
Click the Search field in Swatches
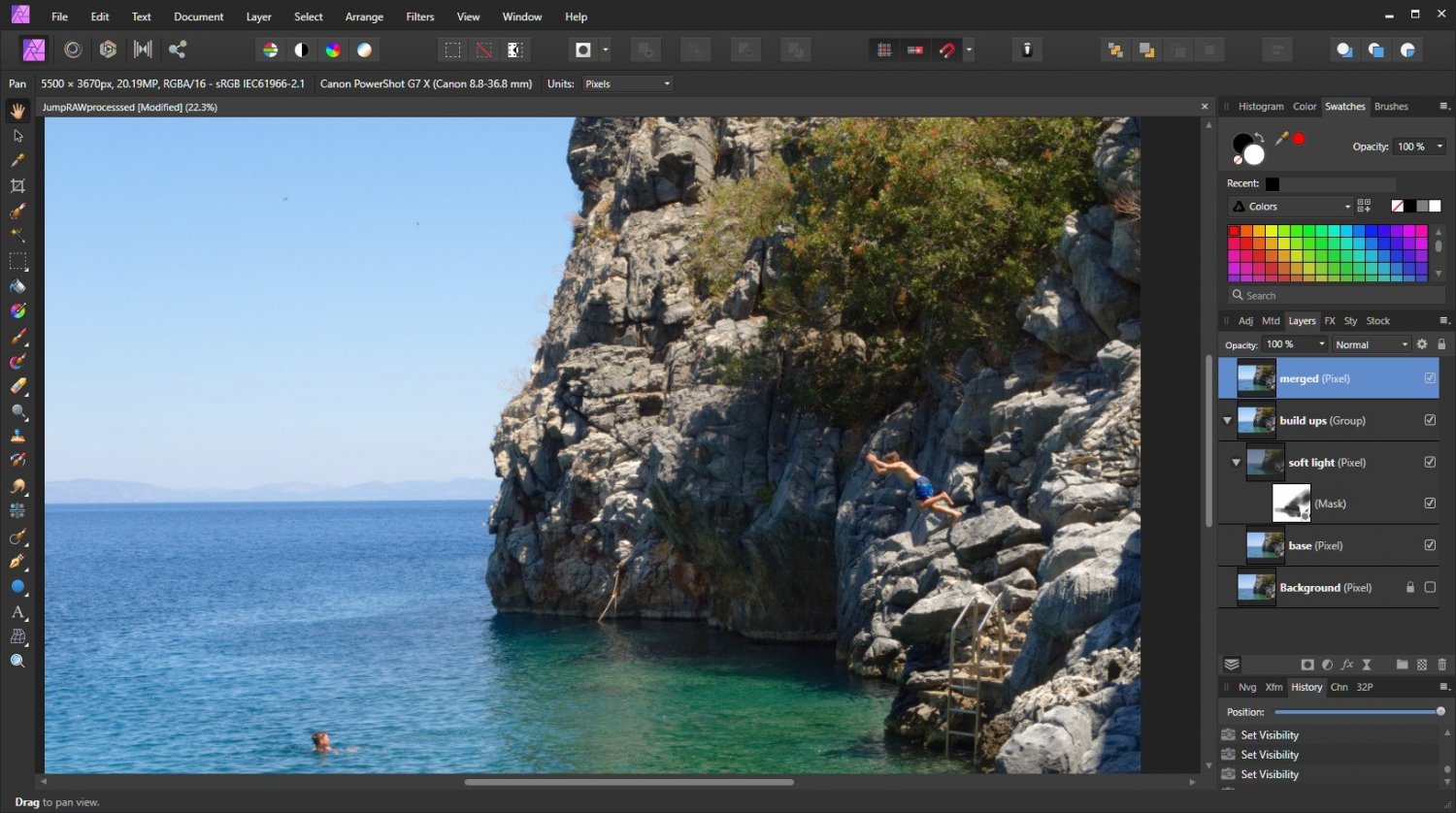1330,296
